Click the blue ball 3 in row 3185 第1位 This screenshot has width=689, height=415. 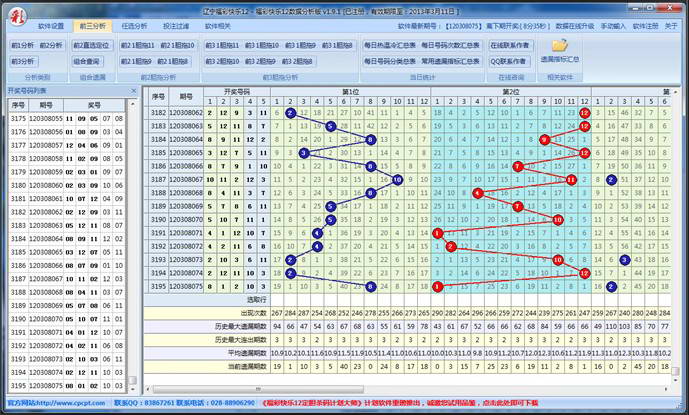tap(304, 153)
